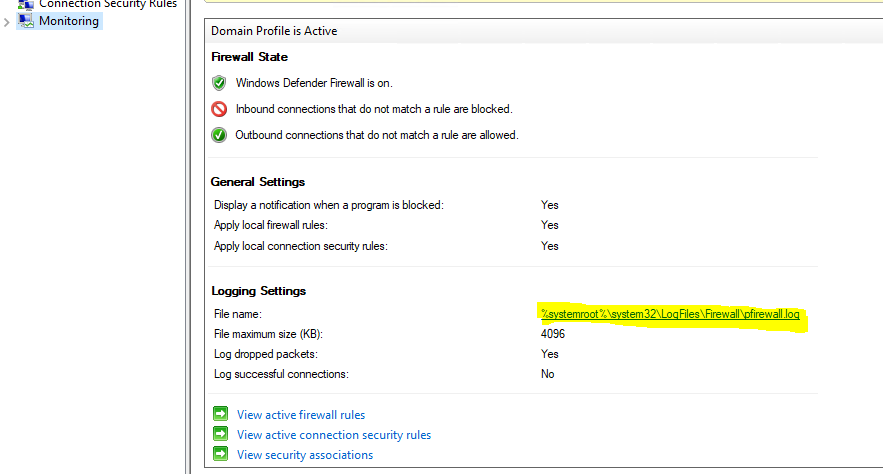Click Yes value for local connection security rules

(x=550, y=246)
